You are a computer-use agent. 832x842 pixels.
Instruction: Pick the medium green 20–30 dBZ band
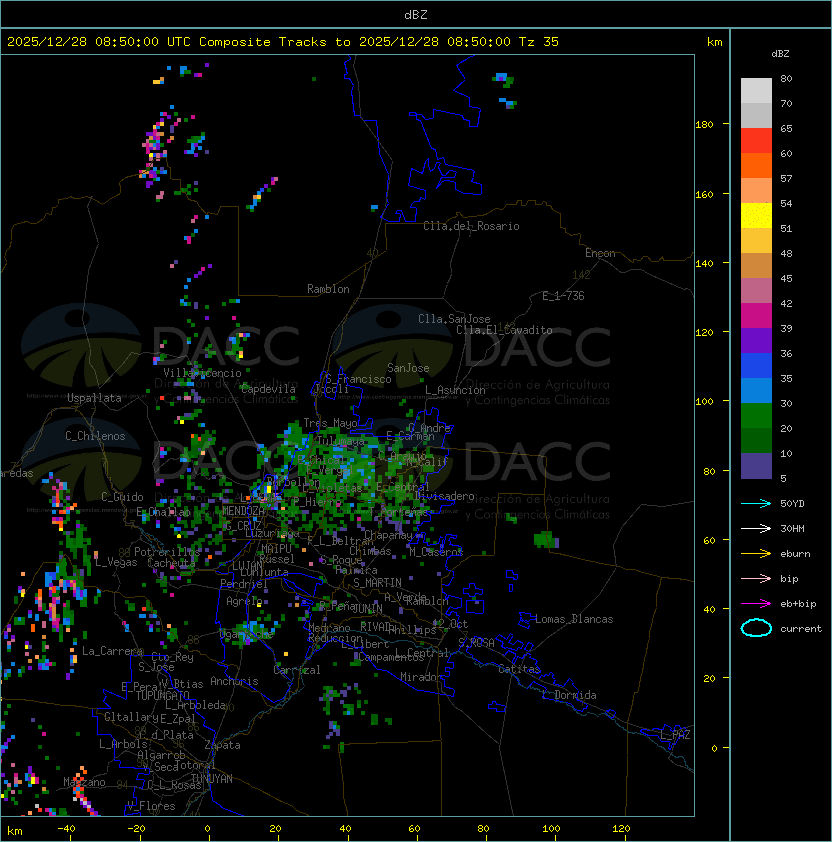click(756, 416)
